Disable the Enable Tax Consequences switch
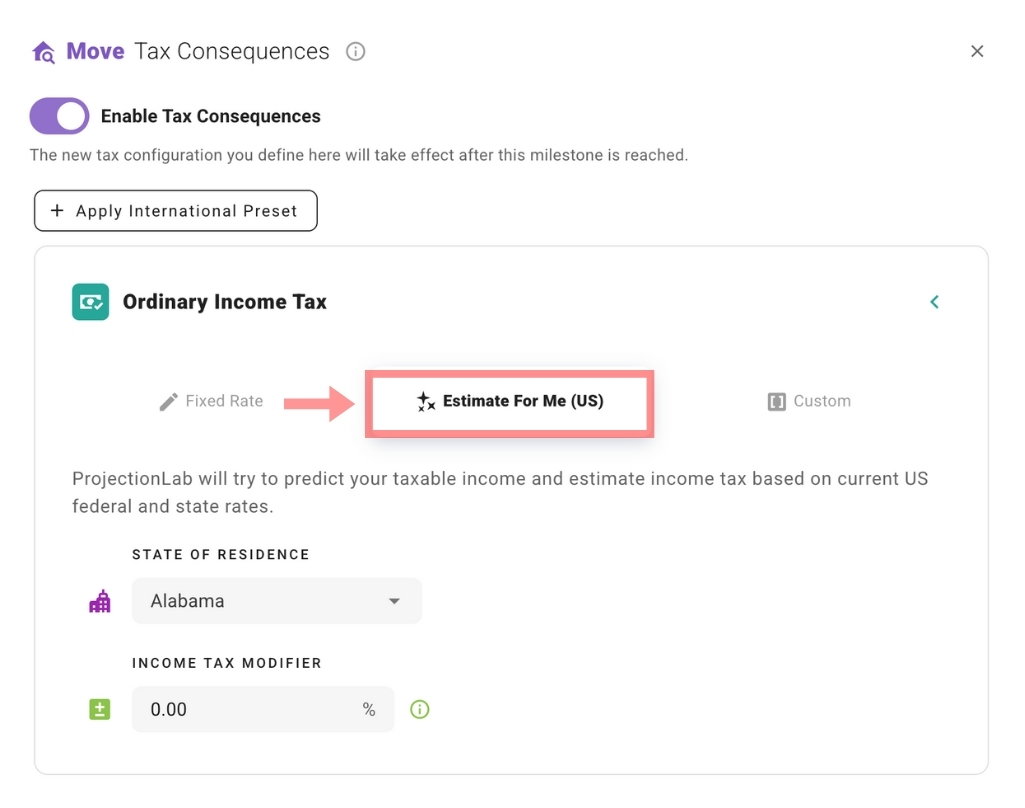The width and height of the screenshot is (1025, 808). (x=59, y=116)
